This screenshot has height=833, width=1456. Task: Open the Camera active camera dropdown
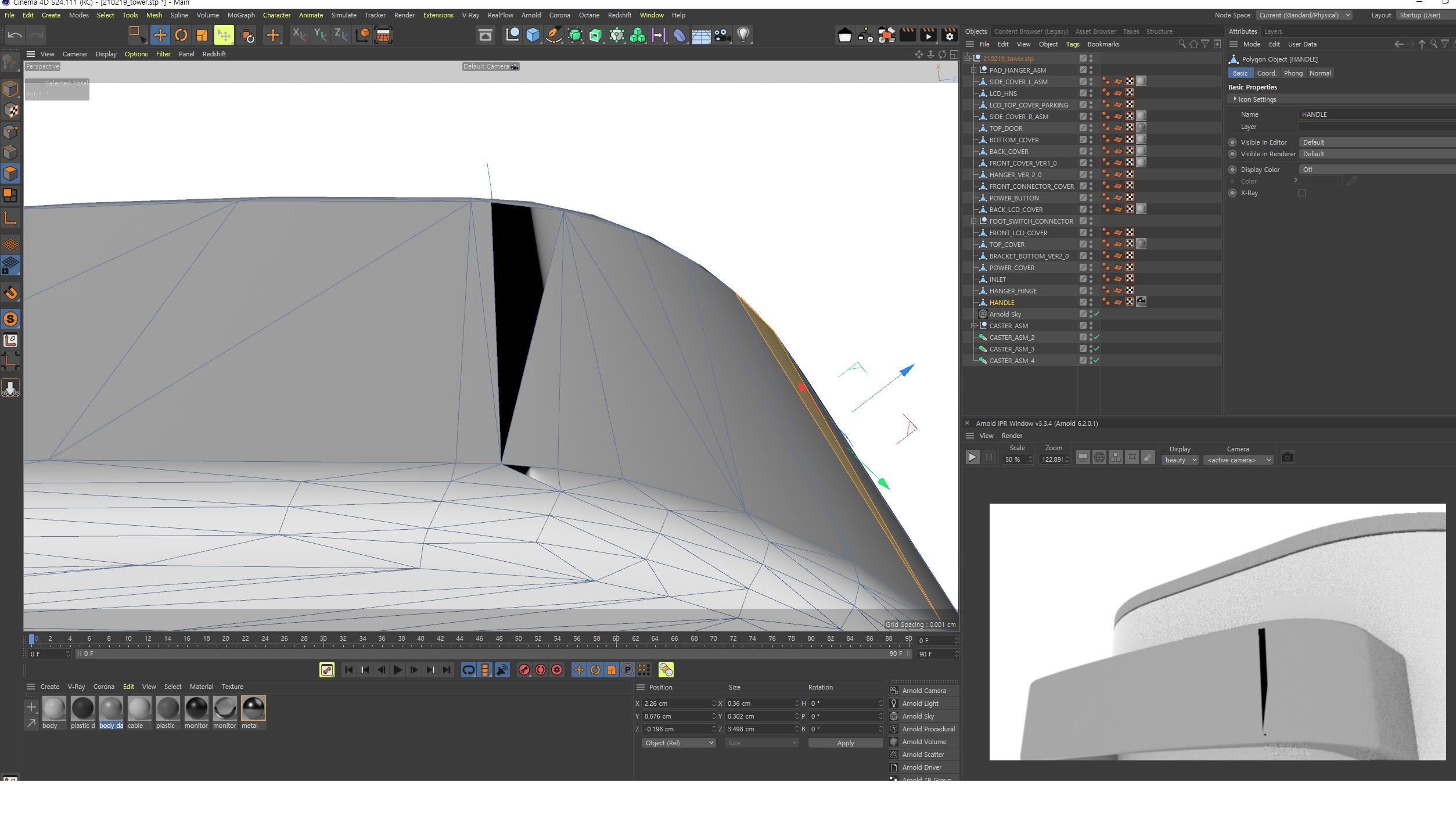[1238, 459]
